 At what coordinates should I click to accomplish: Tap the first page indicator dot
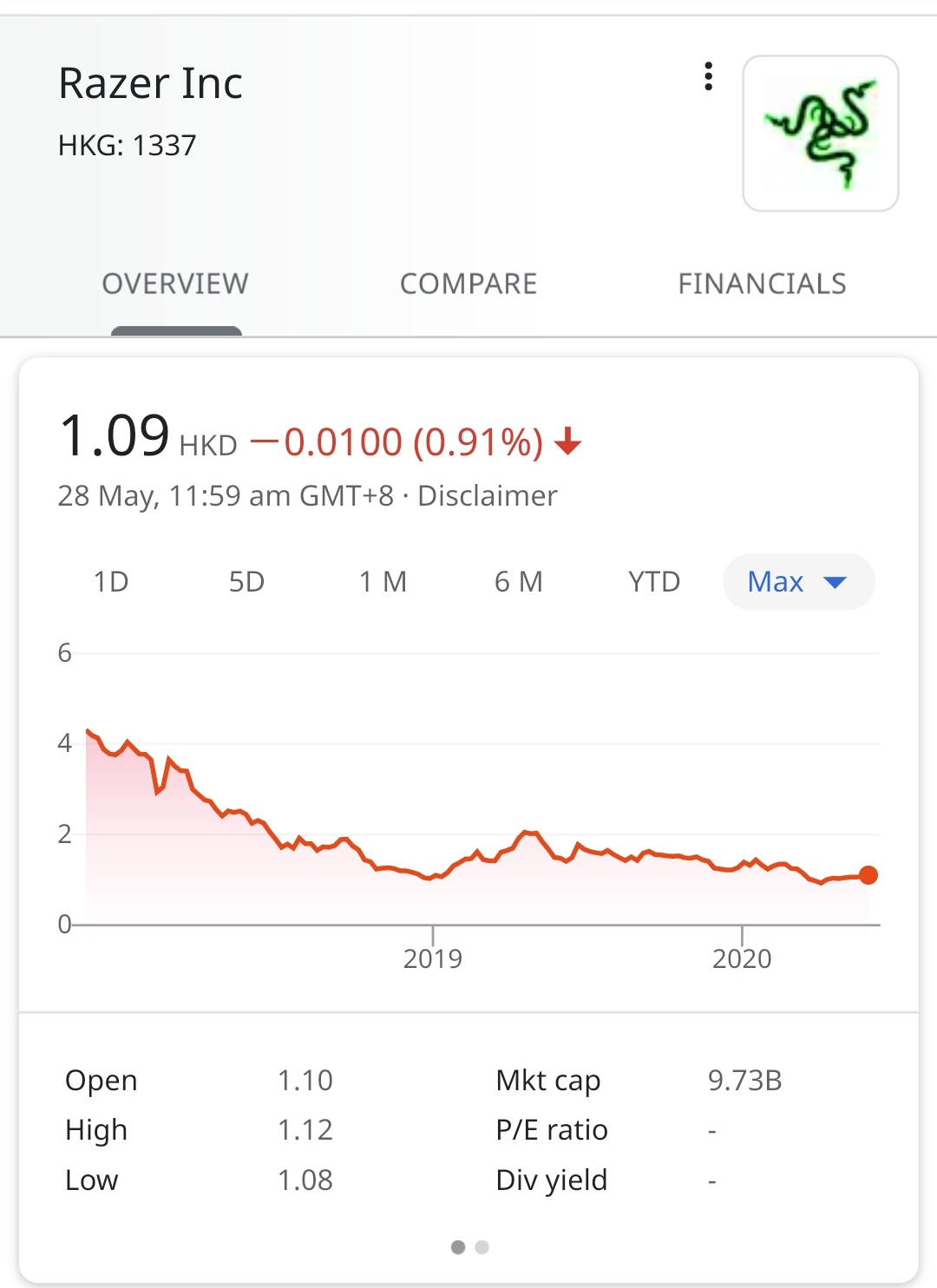tap(458, 1247)
